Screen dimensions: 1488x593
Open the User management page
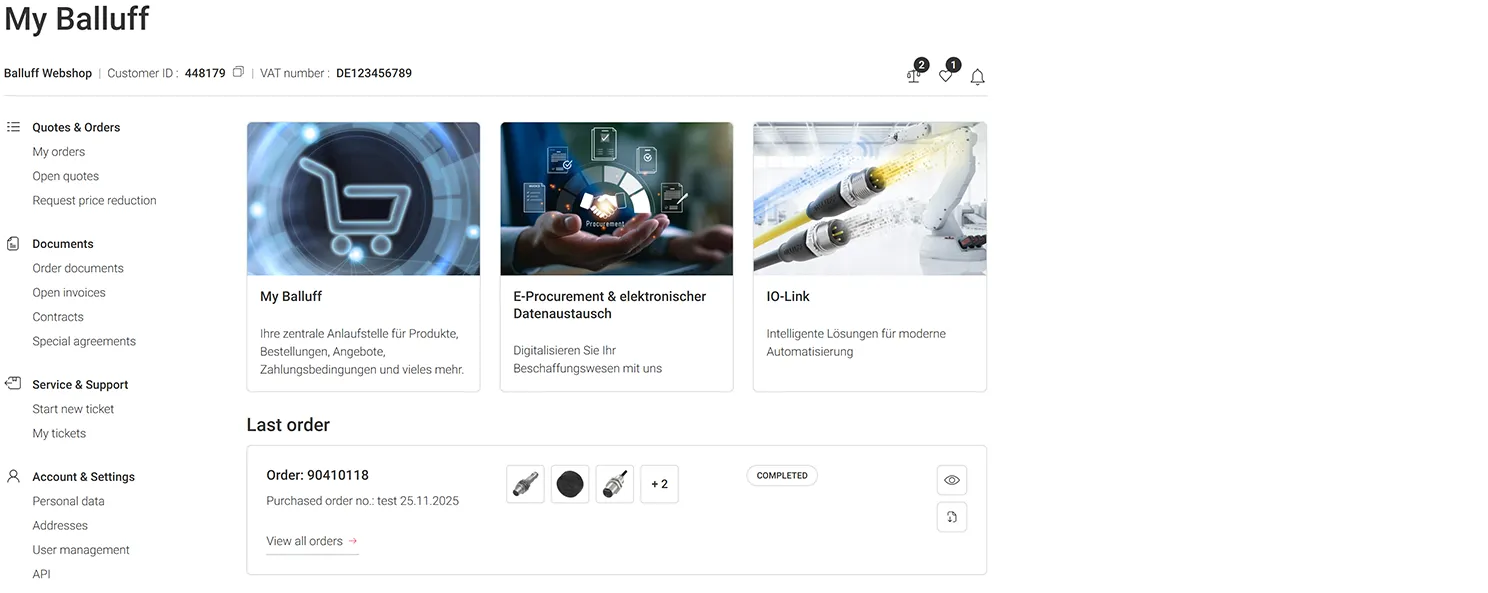pos(81,550)
